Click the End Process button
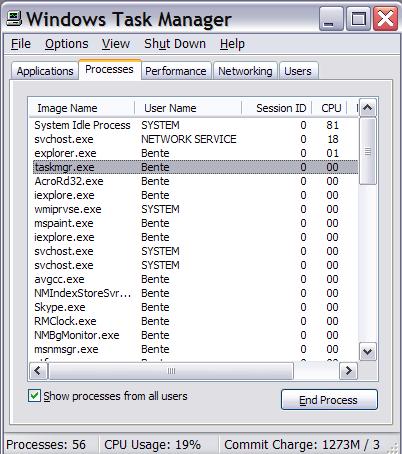 click(329, 400)
